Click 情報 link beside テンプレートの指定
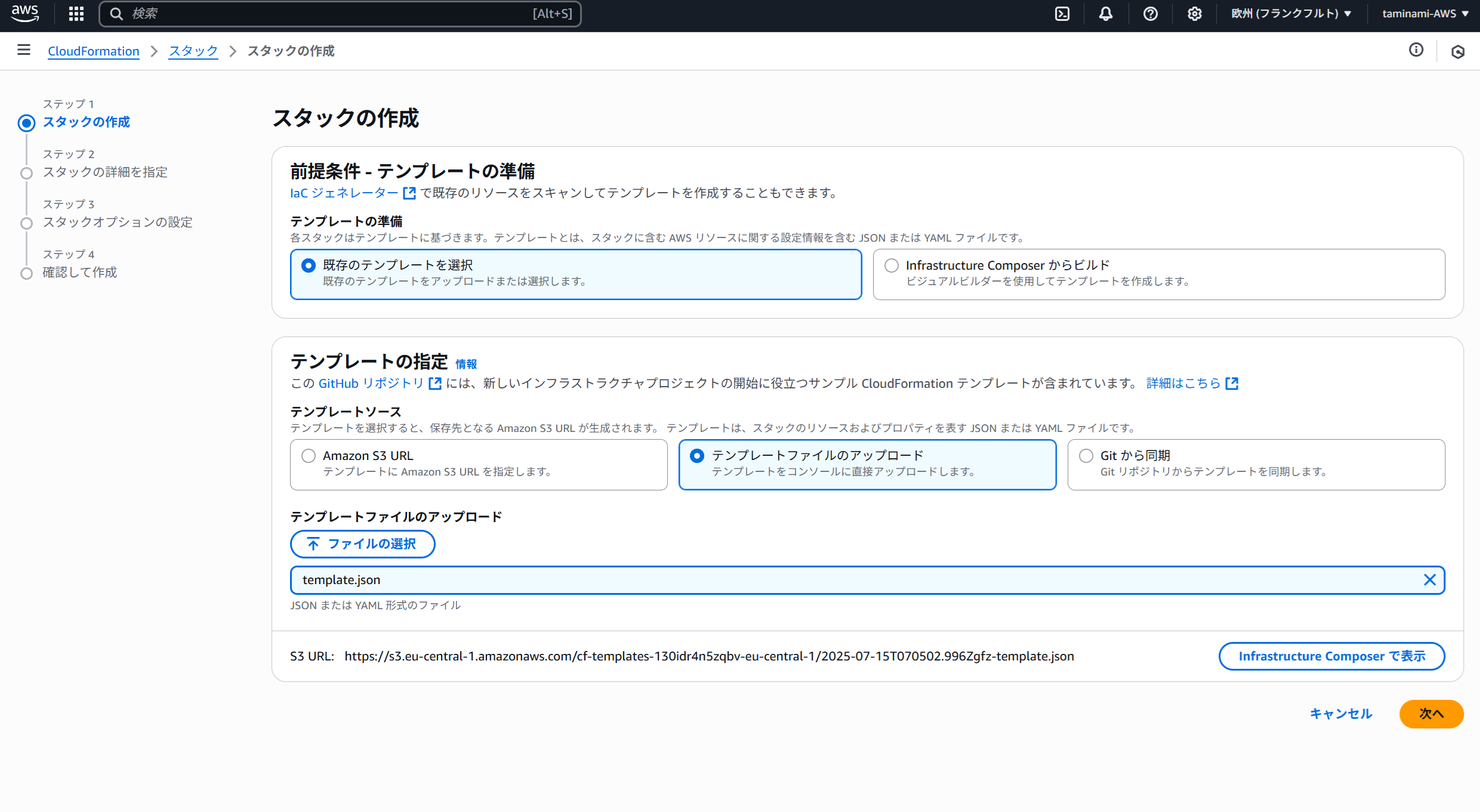Image resolution: width=1480 pixels, height=812 pixels. (466, 364)
